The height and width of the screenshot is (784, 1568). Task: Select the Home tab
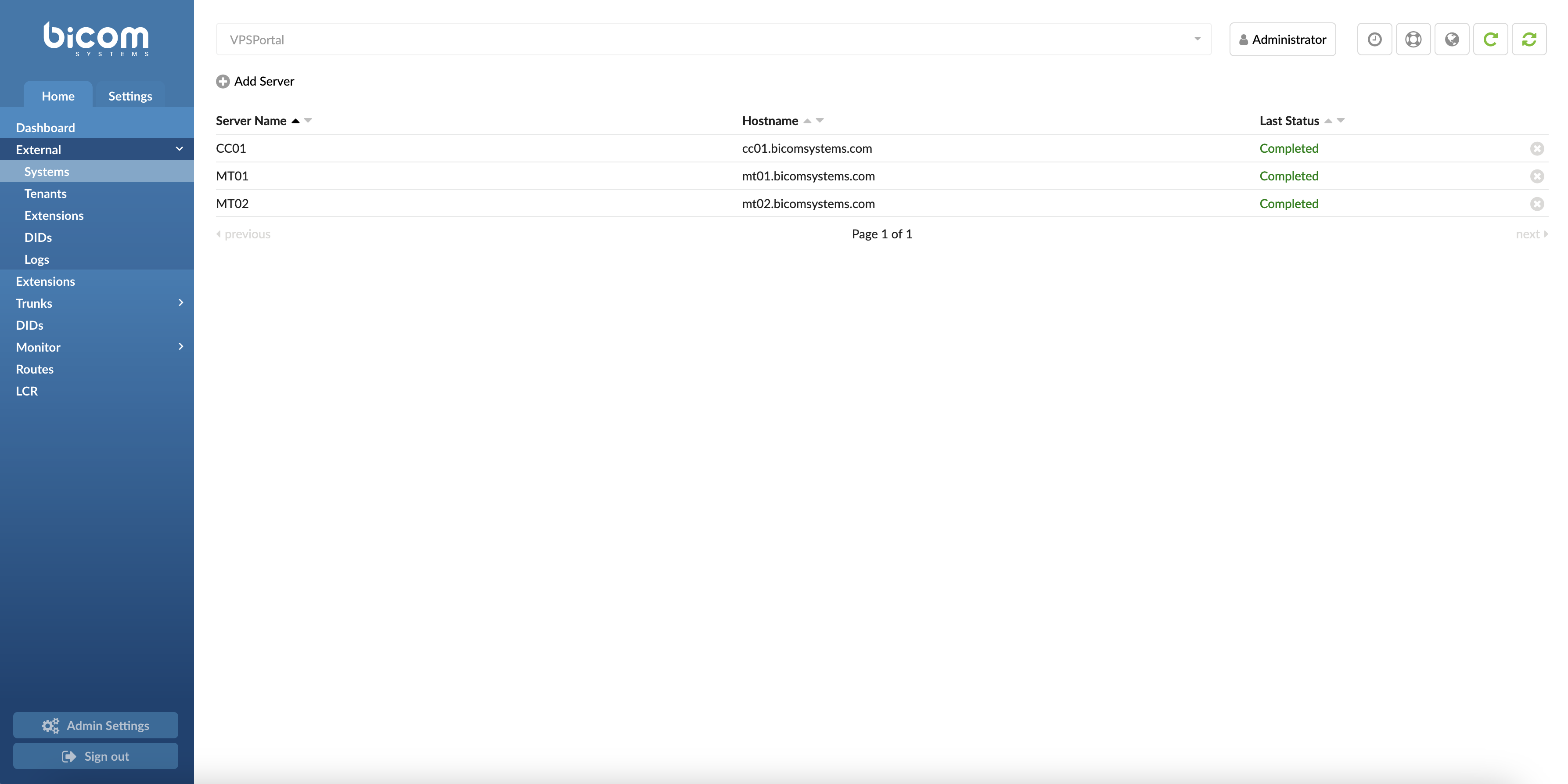click(58, 96)
